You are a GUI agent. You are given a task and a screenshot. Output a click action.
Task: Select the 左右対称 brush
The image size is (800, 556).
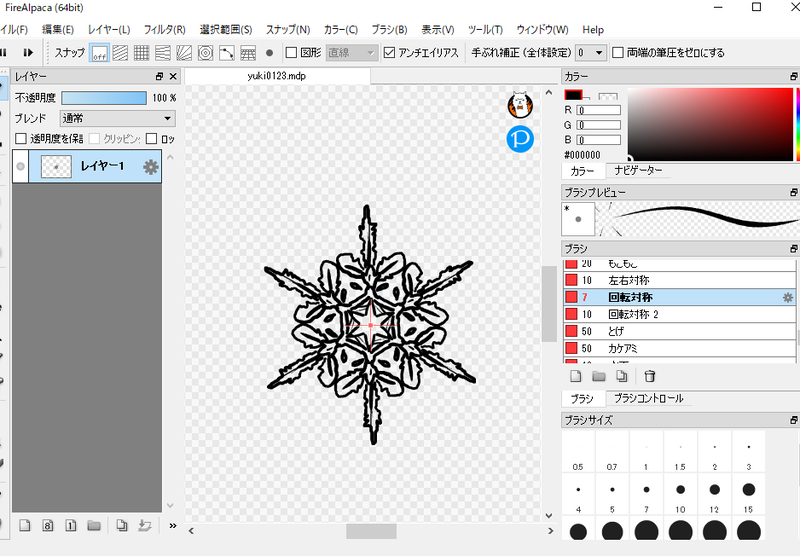pyautogui.click(x=679, y=280)
